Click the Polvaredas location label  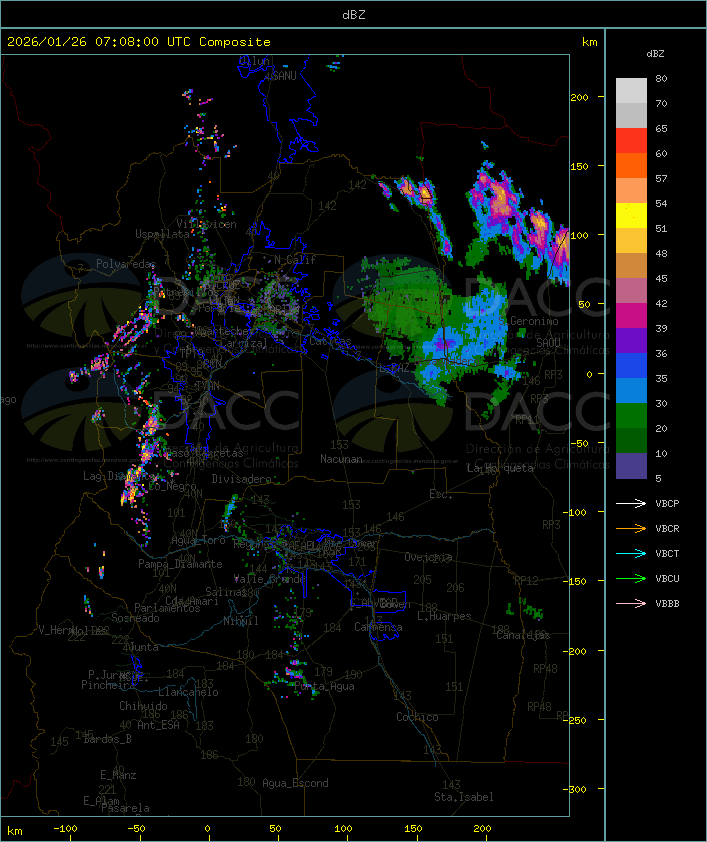click(x=126, y=264)
